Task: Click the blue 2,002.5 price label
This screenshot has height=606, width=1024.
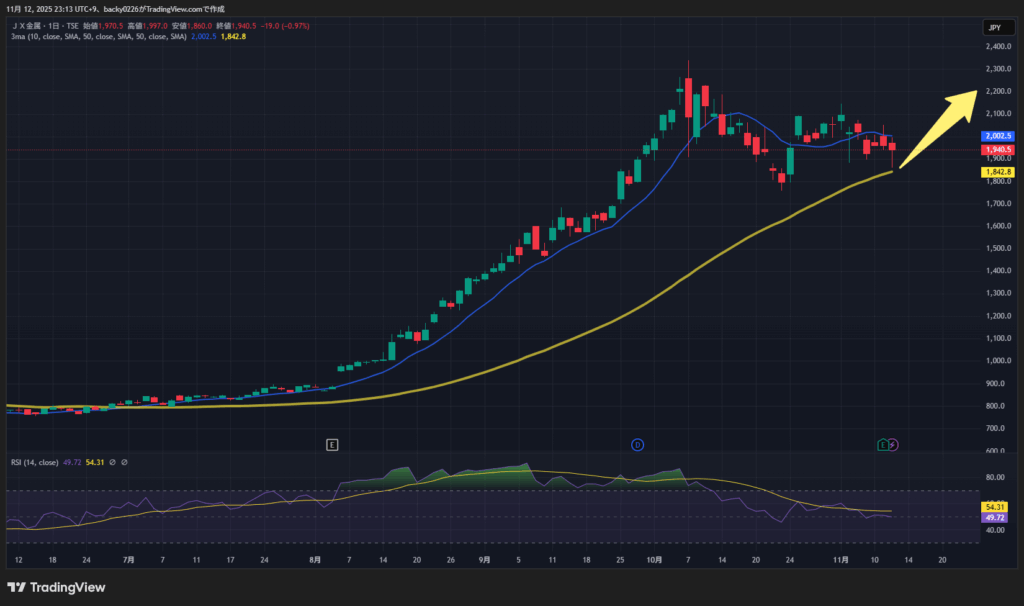Action: [998, 136]
